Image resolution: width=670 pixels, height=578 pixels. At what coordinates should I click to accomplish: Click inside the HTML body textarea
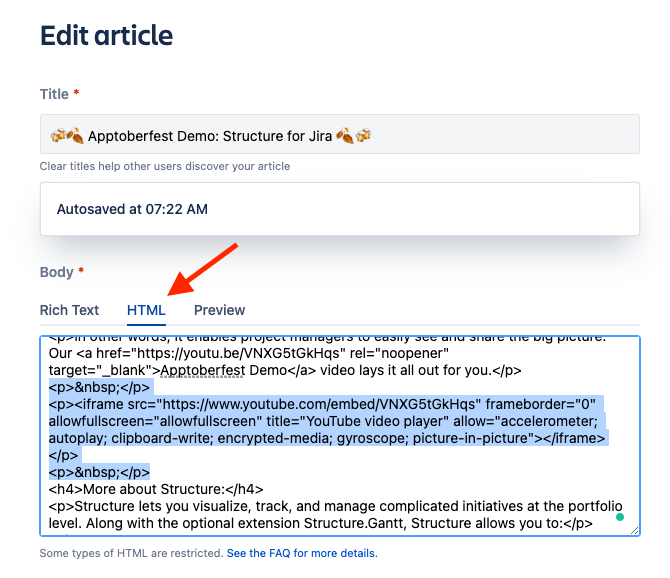340,436
